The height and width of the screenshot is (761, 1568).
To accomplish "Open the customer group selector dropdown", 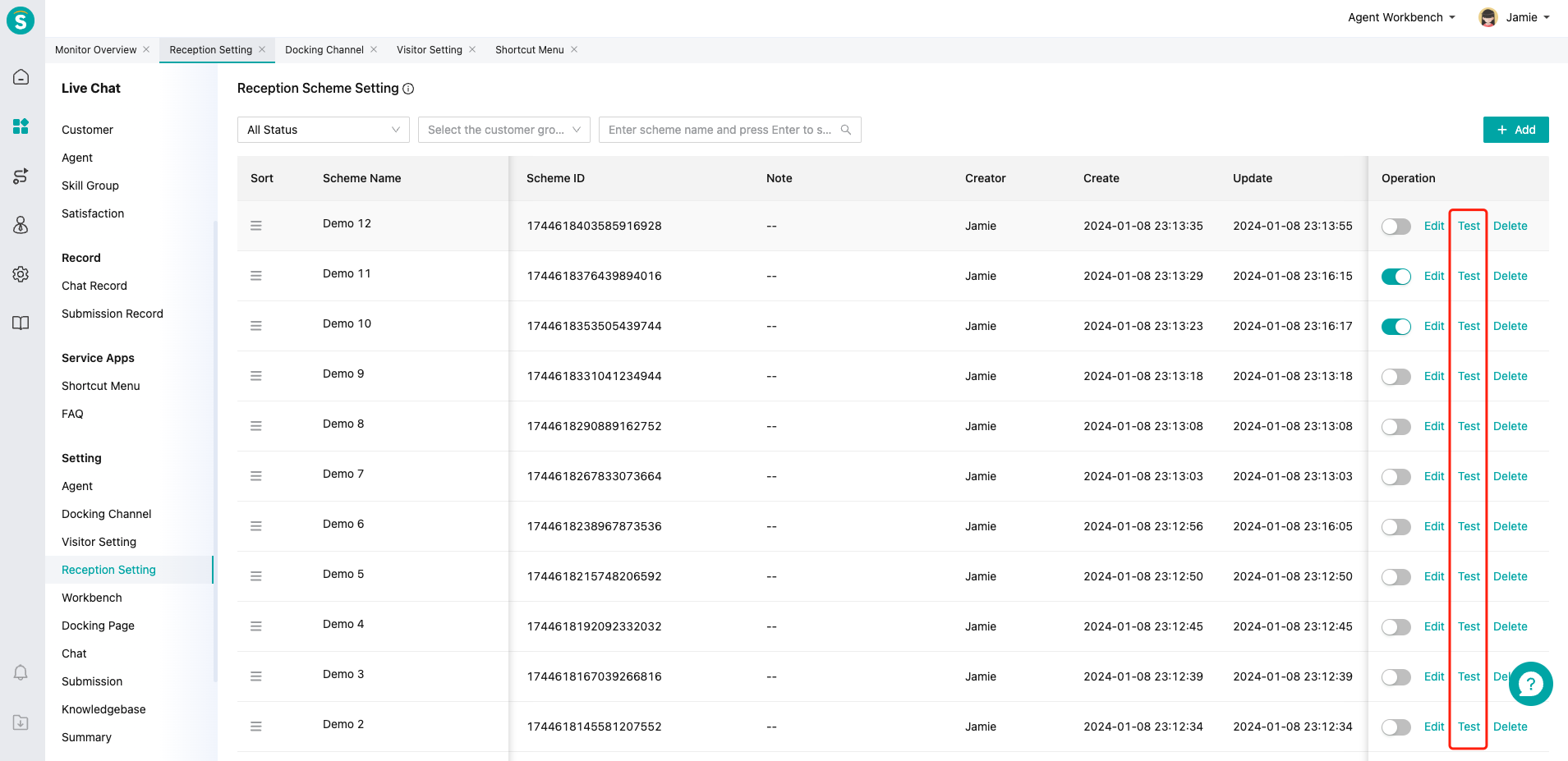I will (x=504, y=130).
